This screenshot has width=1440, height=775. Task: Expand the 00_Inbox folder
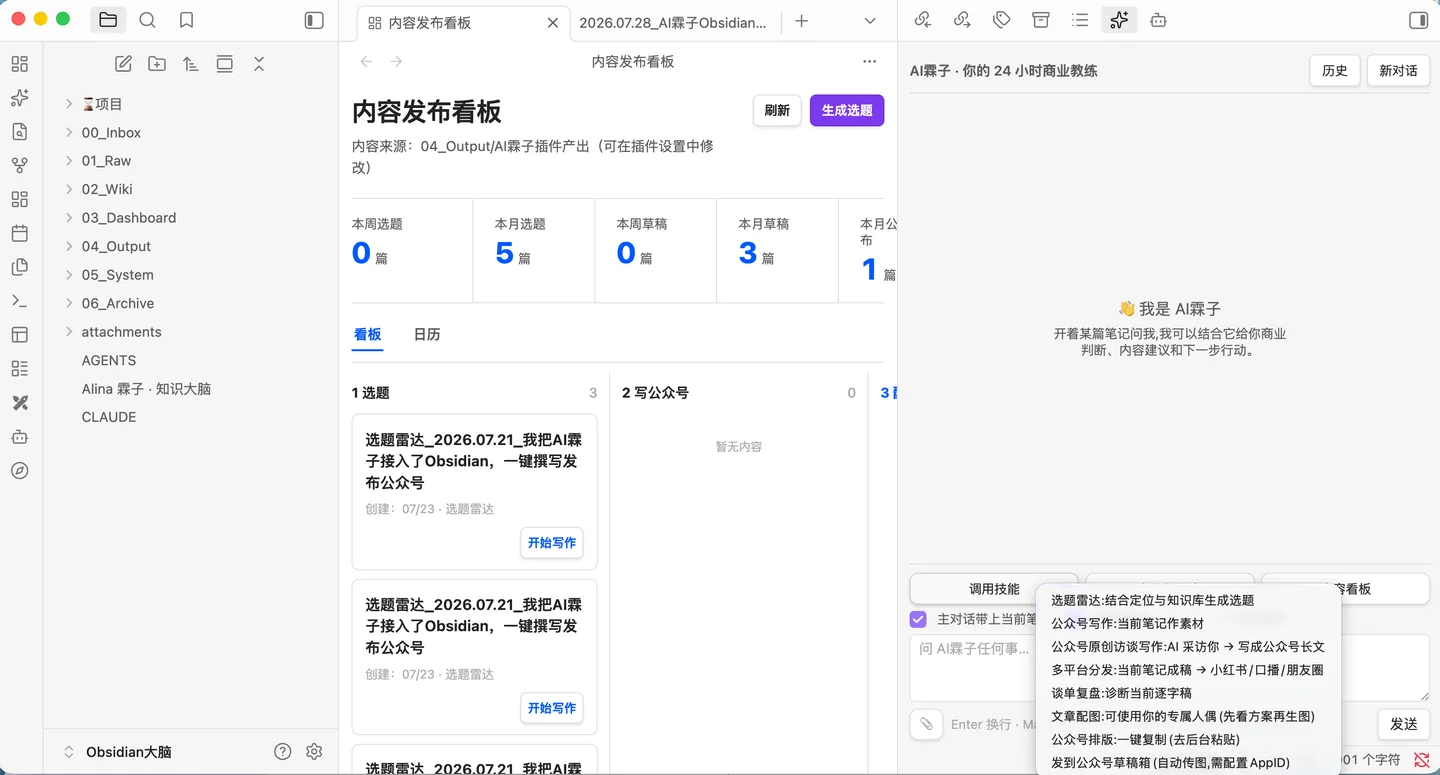(69, 132)
